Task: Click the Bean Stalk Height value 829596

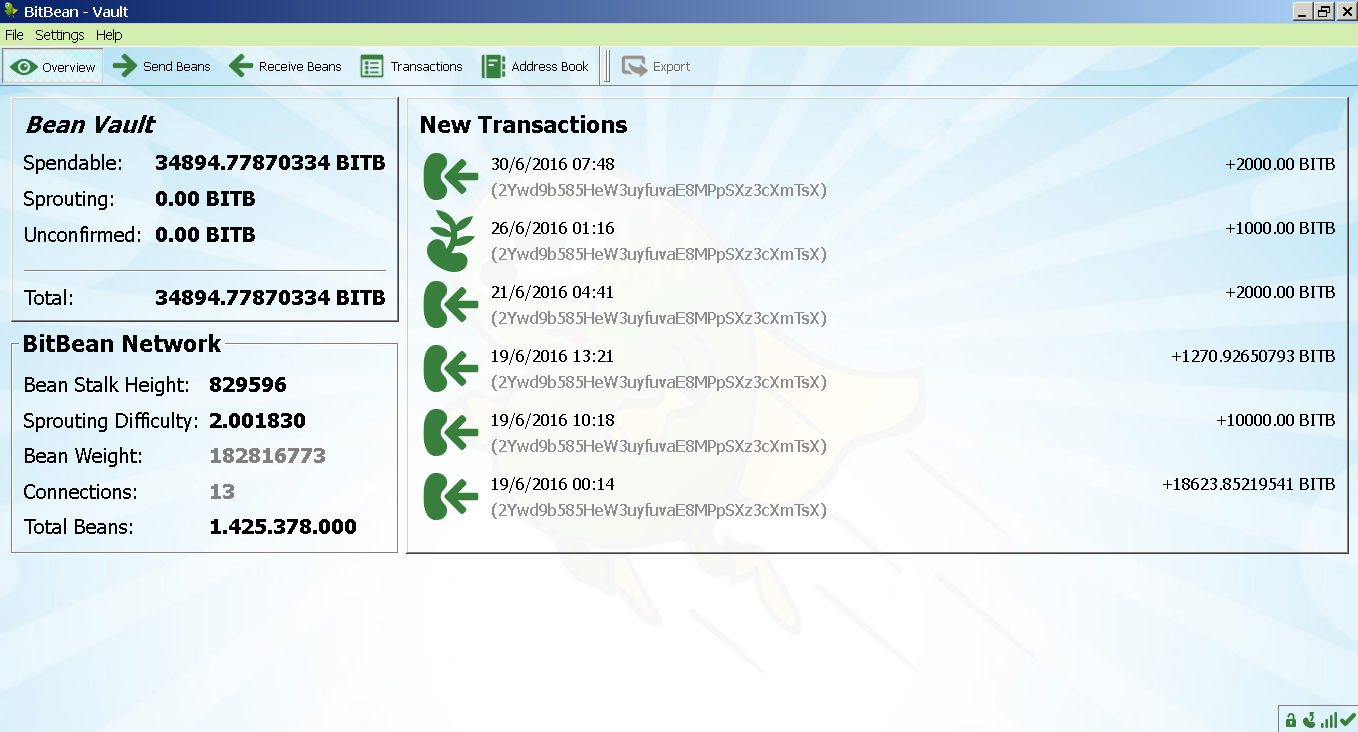Action: point(248,385)
